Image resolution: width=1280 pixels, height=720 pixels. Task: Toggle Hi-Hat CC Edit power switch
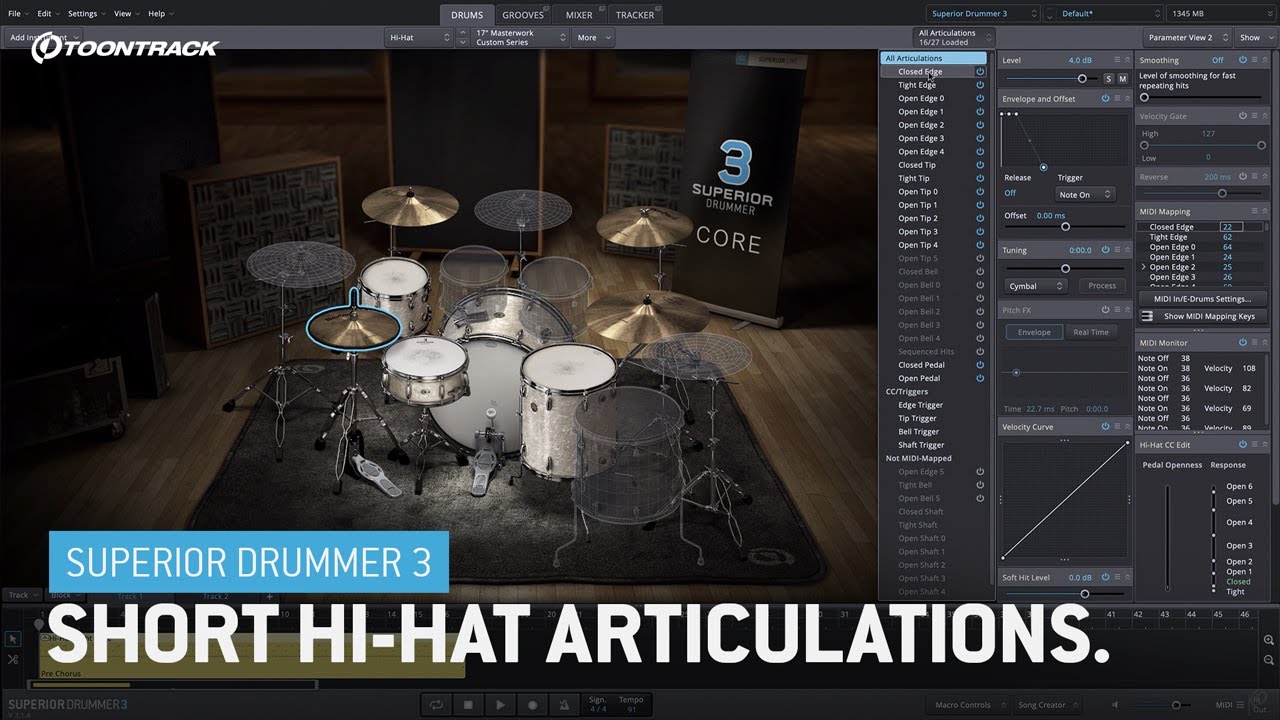(x=1242, y=444)
